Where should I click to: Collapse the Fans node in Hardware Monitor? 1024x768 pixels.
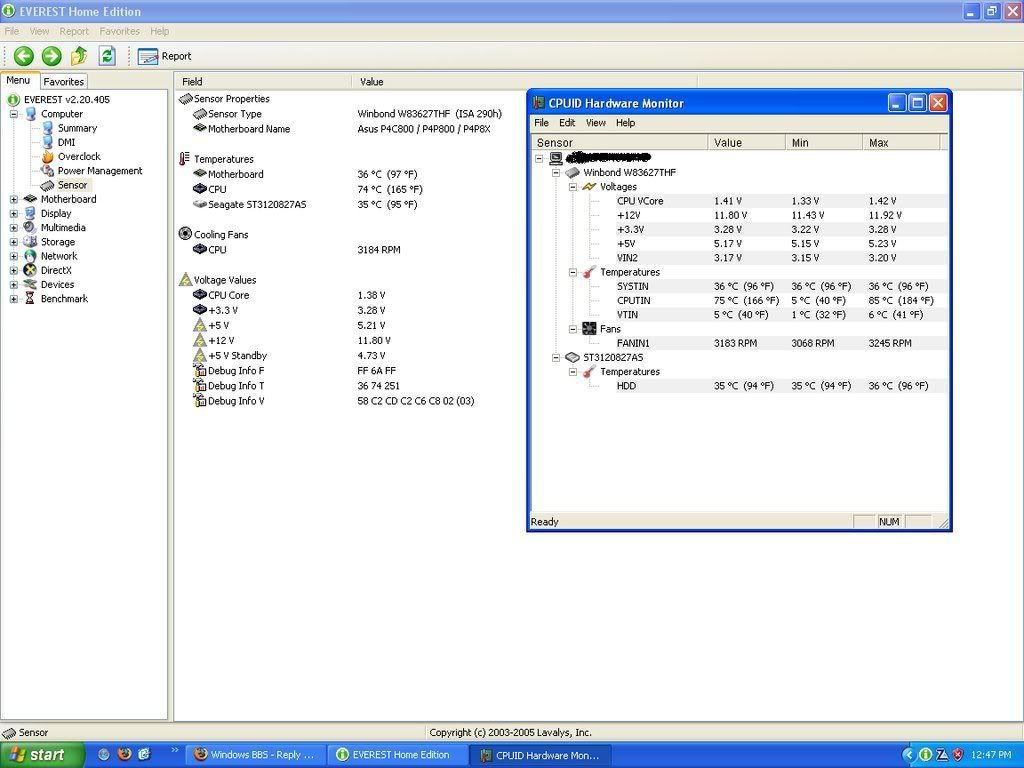click(x=573, y=329)
